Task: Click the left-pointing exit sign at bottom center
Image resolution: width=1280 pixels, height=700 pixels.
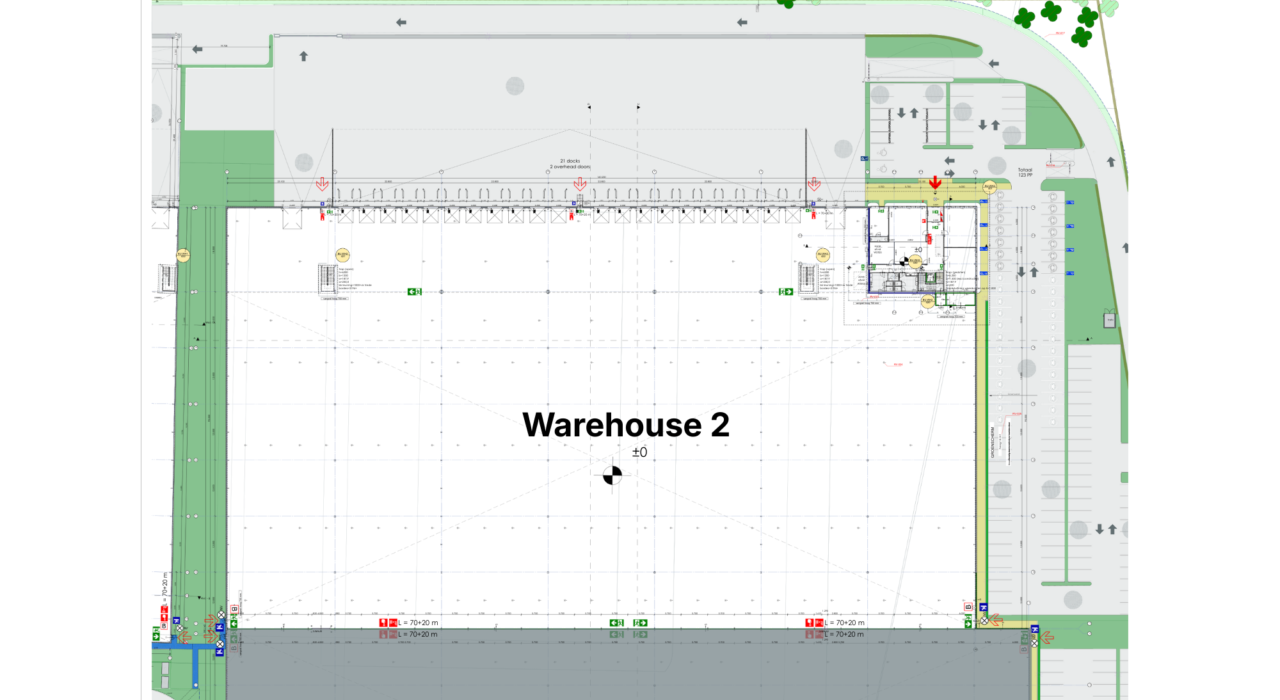Action: coord(618,623)
